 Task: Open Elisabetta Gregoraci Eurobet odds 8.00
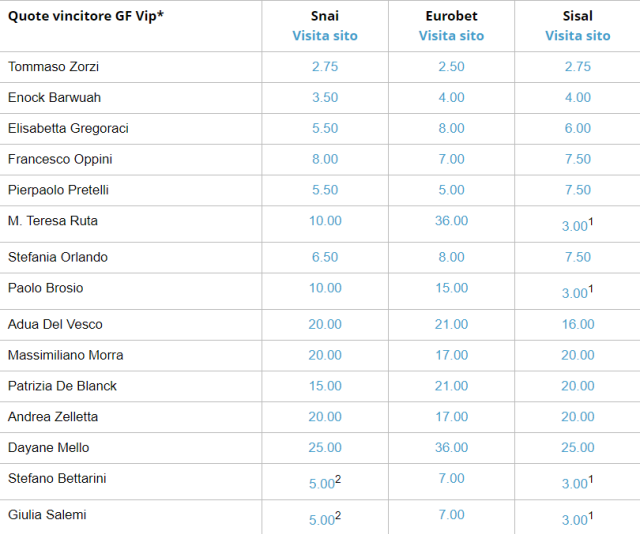(x=451, y=129)
